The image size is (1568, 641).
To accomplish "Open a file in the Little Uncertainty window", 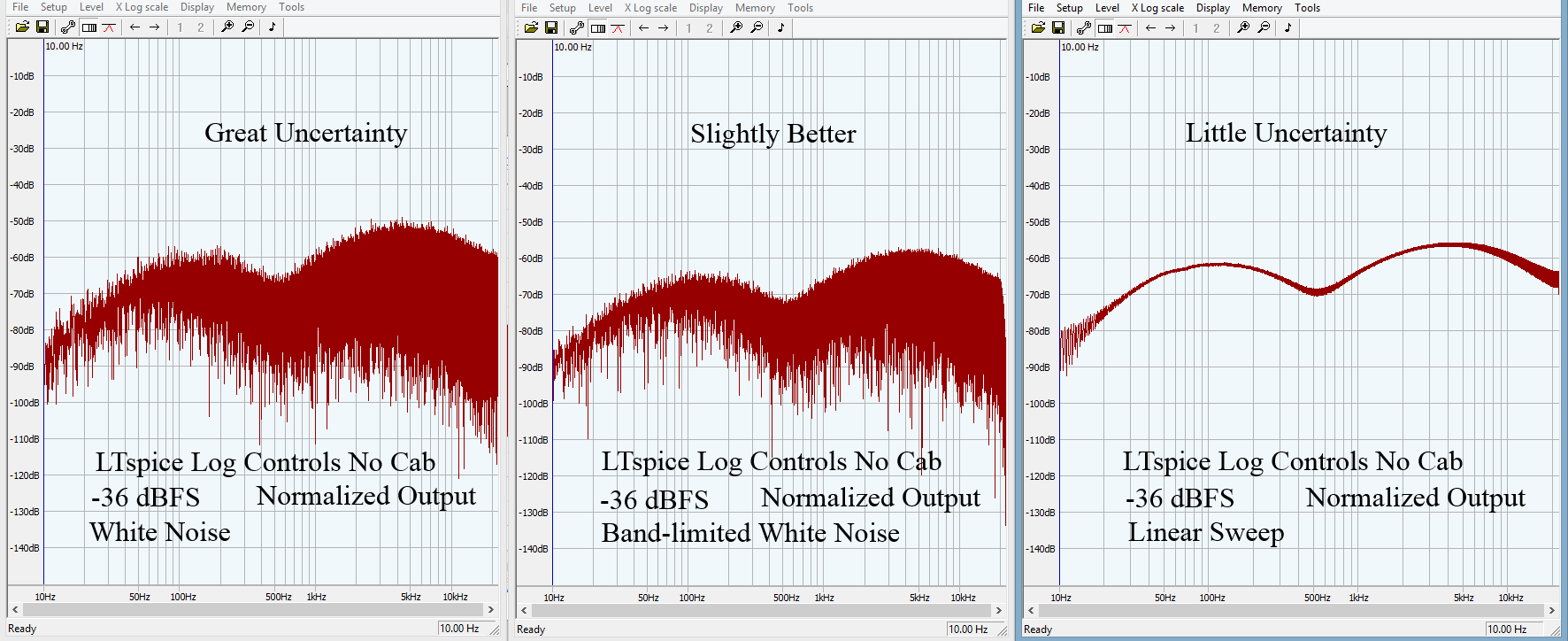I will [1038, 27].
